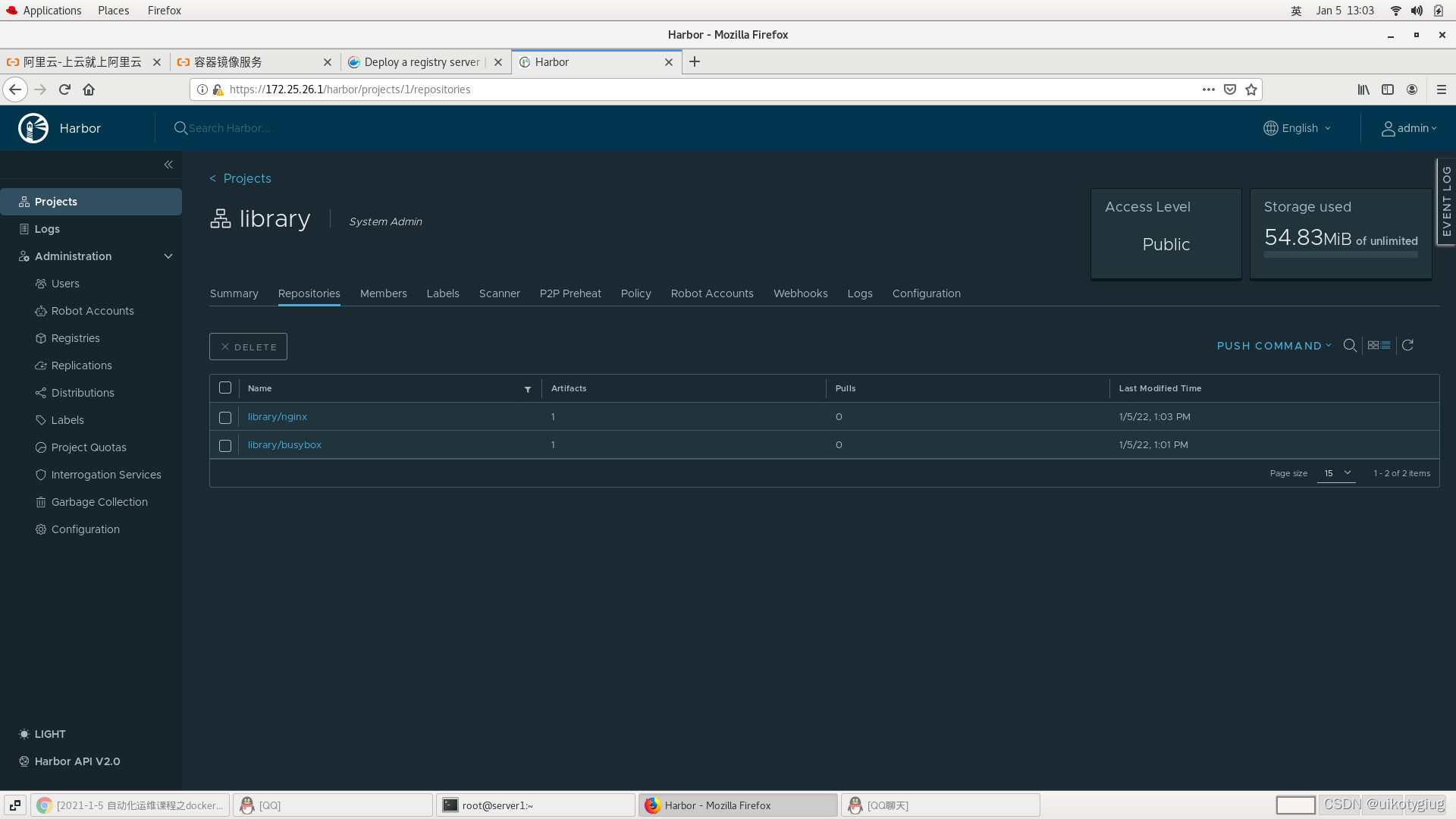Open root@server1 terminal from taskbar

pos(535,805)
